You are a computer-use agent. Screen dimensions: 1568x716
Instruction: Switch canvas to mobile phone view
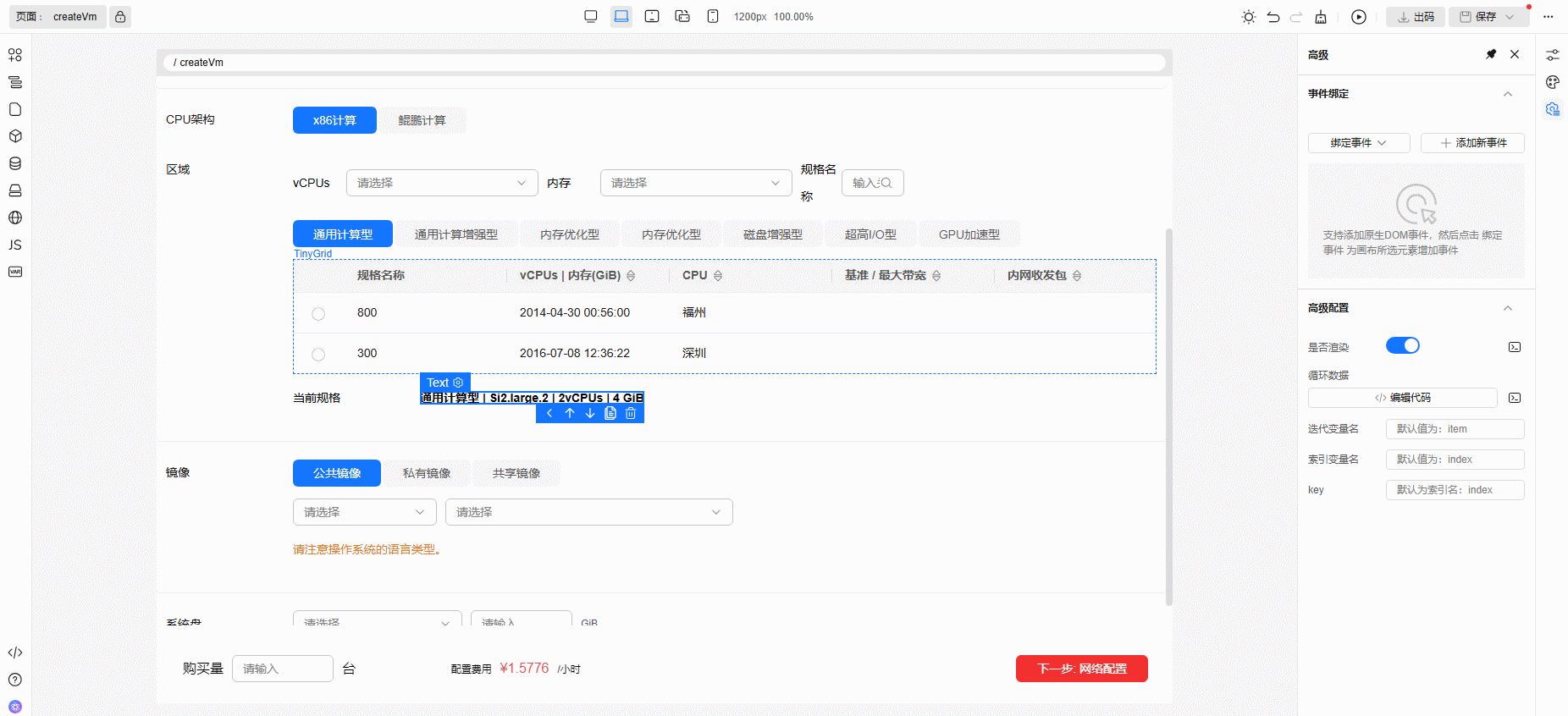coord(713,16)
